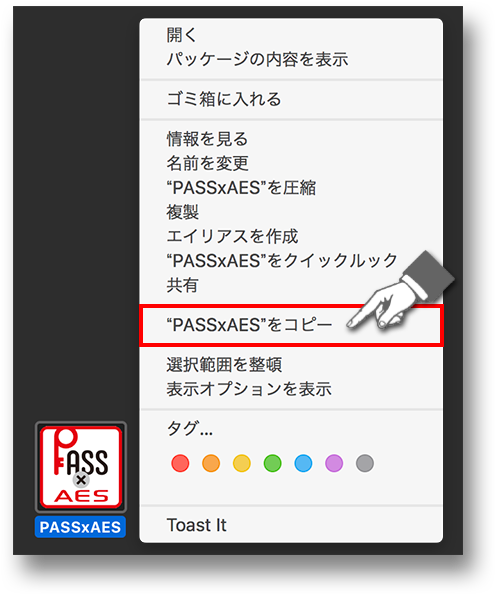Image resolution: width=497 pixels, height=596 pixels.
Task: Choose the gray tag color
Action: (x=365, y=463)
